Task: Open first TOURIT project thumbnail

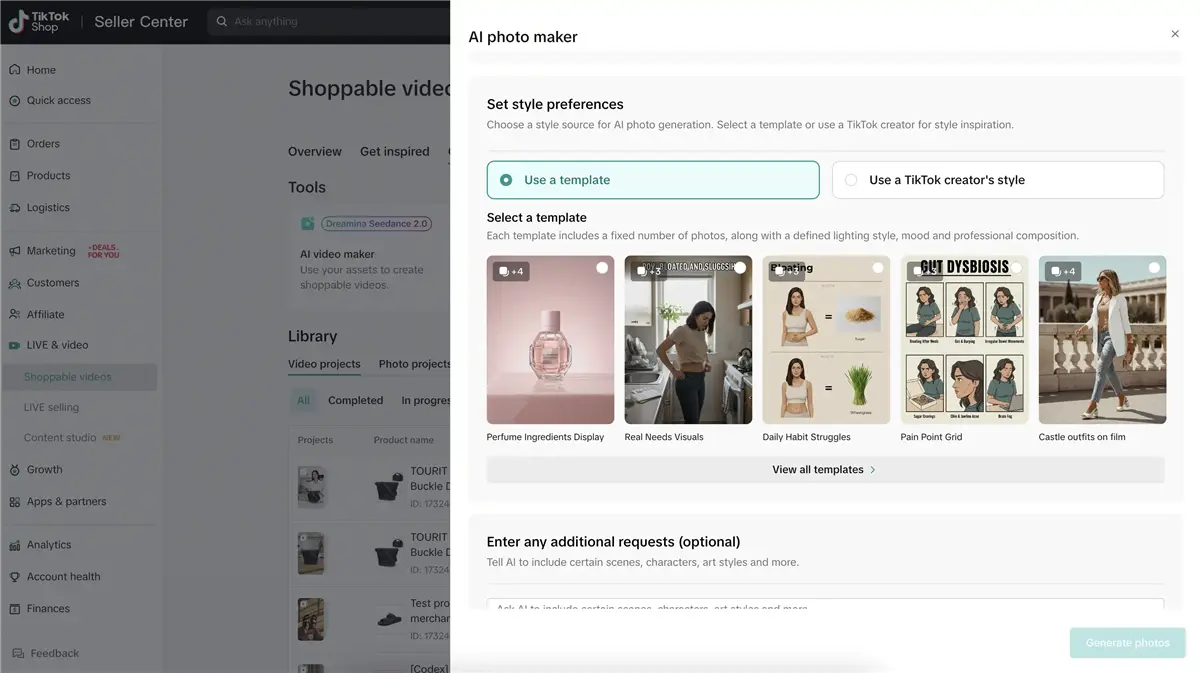Action: tap(311, 487)
